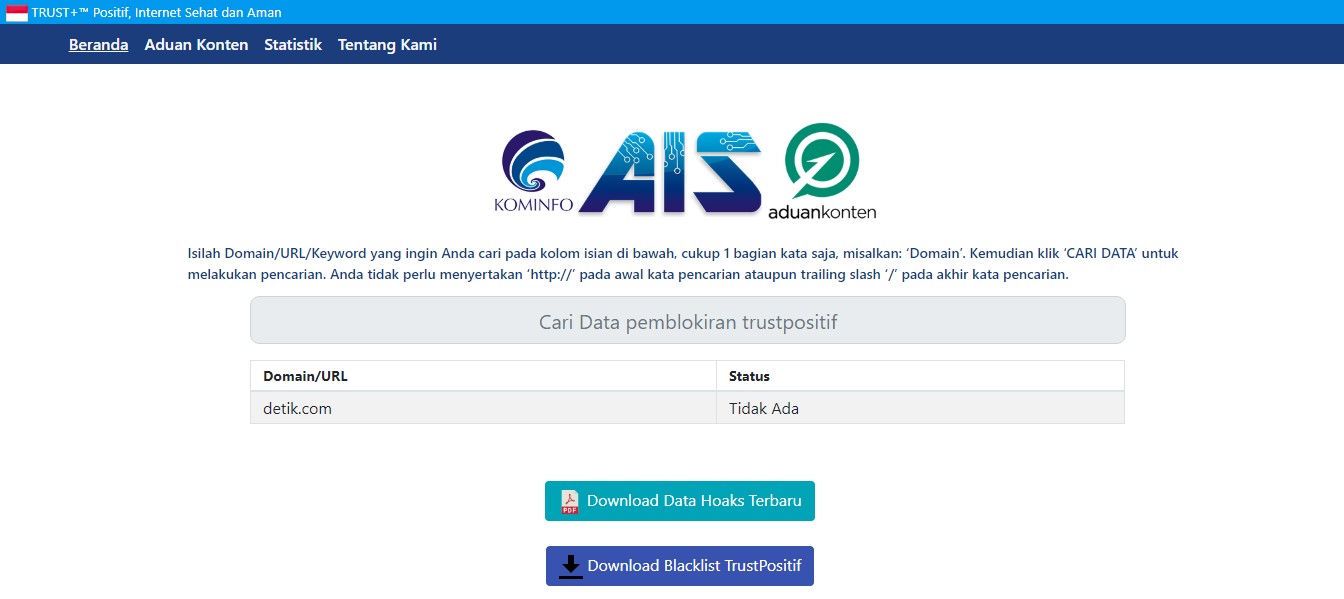This screenshot has width=1344, height=599.
Task: Focus the Cari Data pemblokiran search field
Action: (x=688, y=320)
